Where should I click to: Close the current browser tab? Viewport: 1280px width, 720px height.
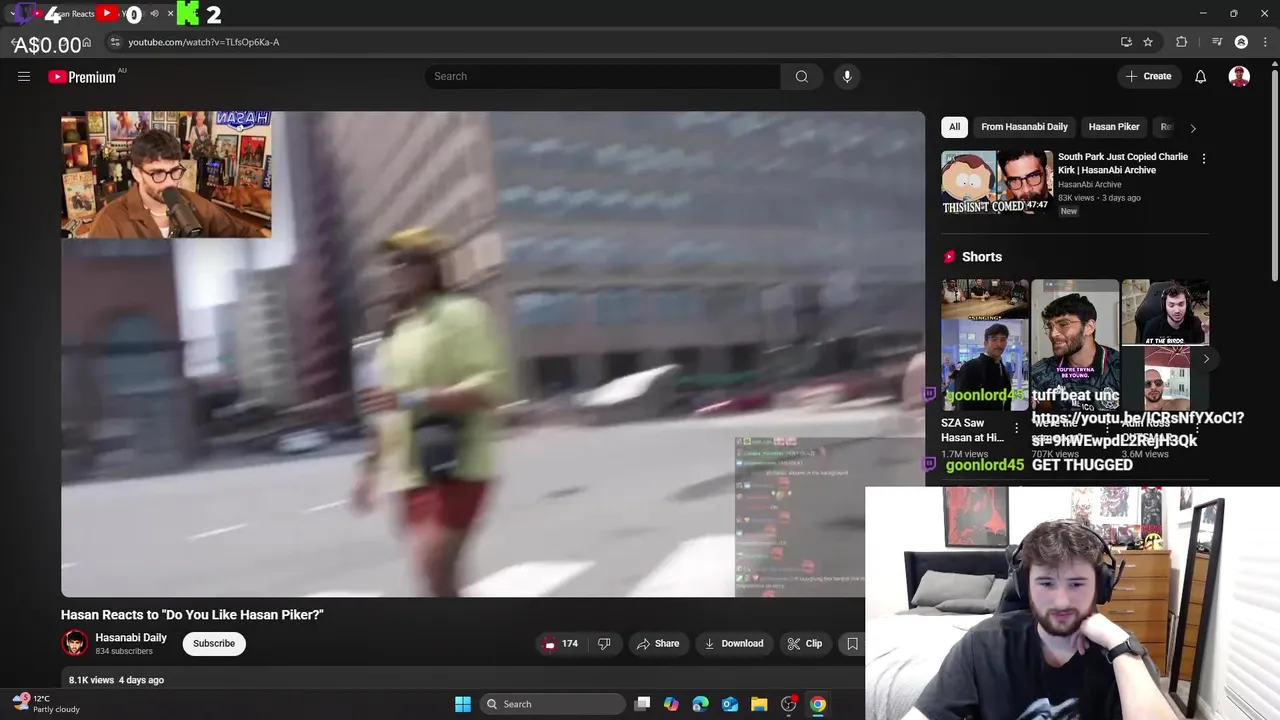click(170, 14)
